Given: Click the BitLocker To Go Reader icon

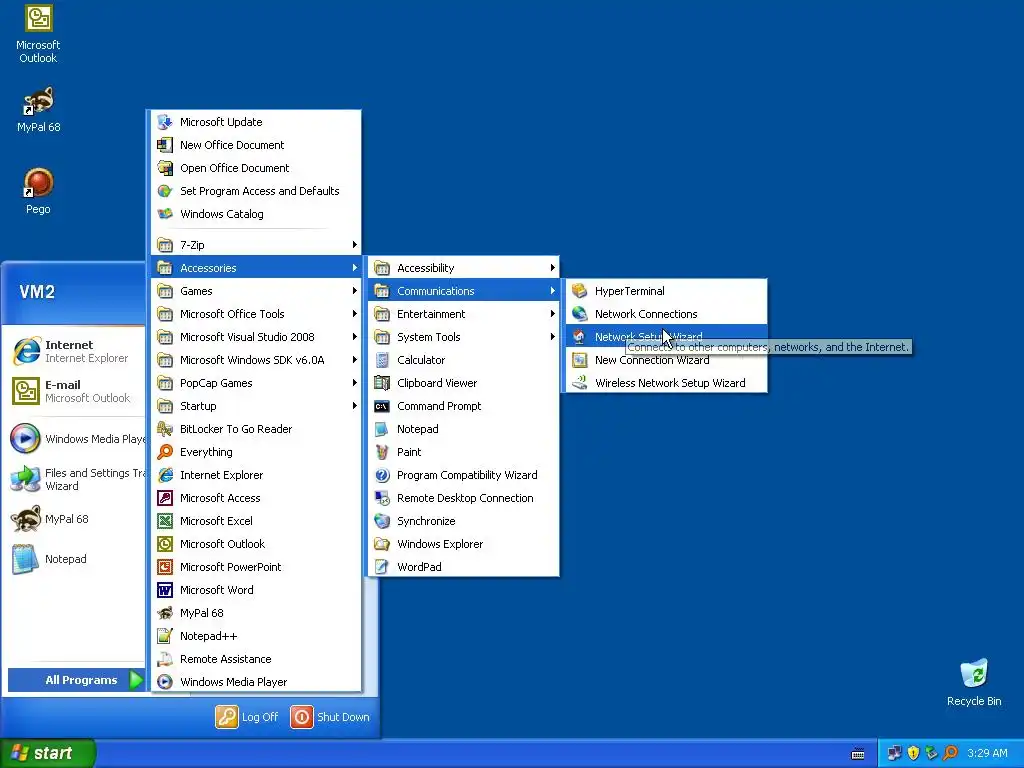Looking at the screenshot, I should [x=165, y=429].
